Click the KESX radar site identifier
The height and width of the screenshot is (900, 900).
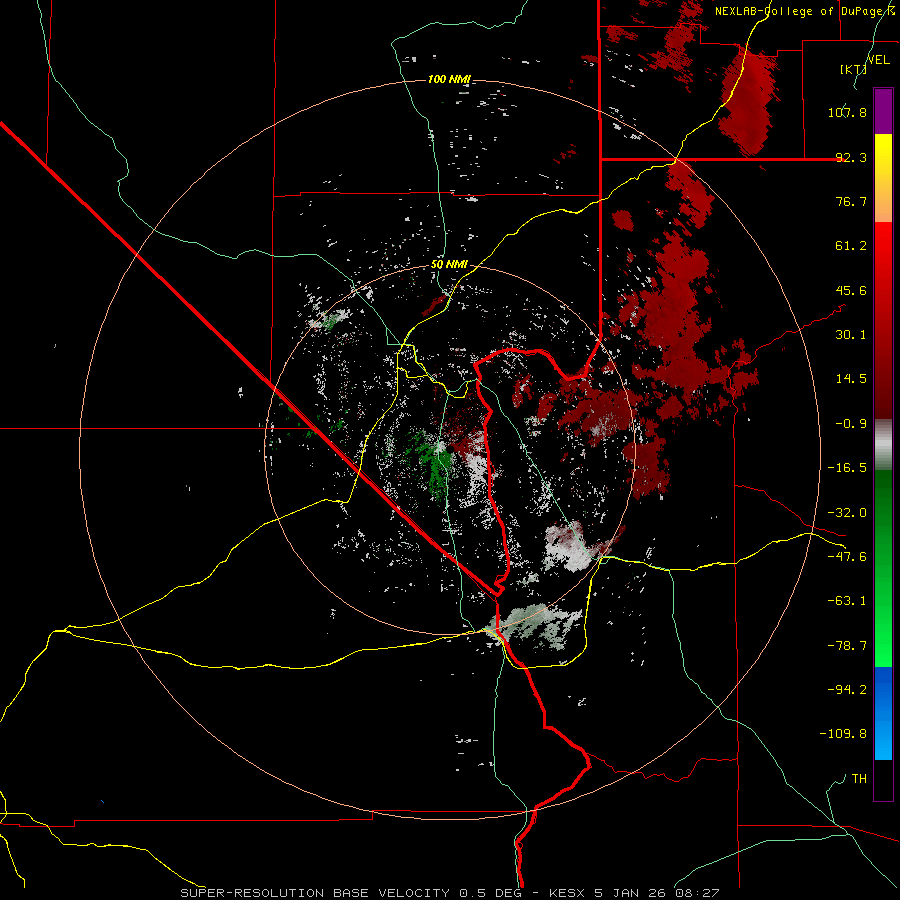click(569, 893)
